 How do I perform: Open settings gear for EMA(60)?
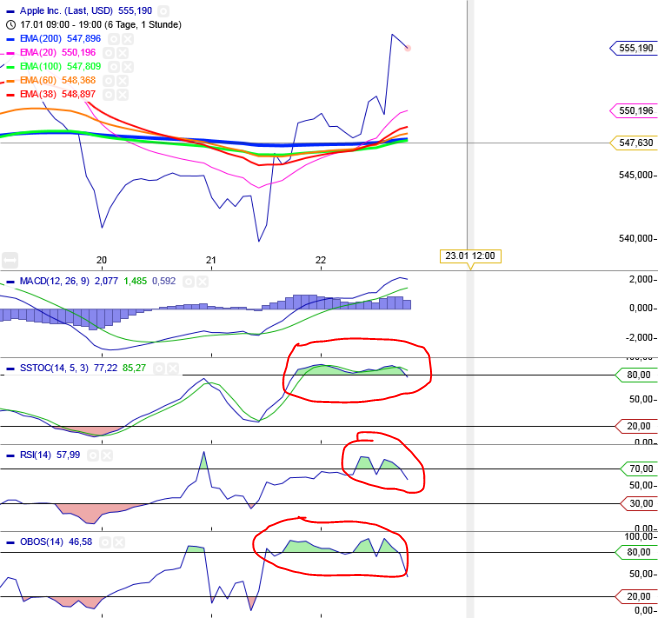(108, 81)
